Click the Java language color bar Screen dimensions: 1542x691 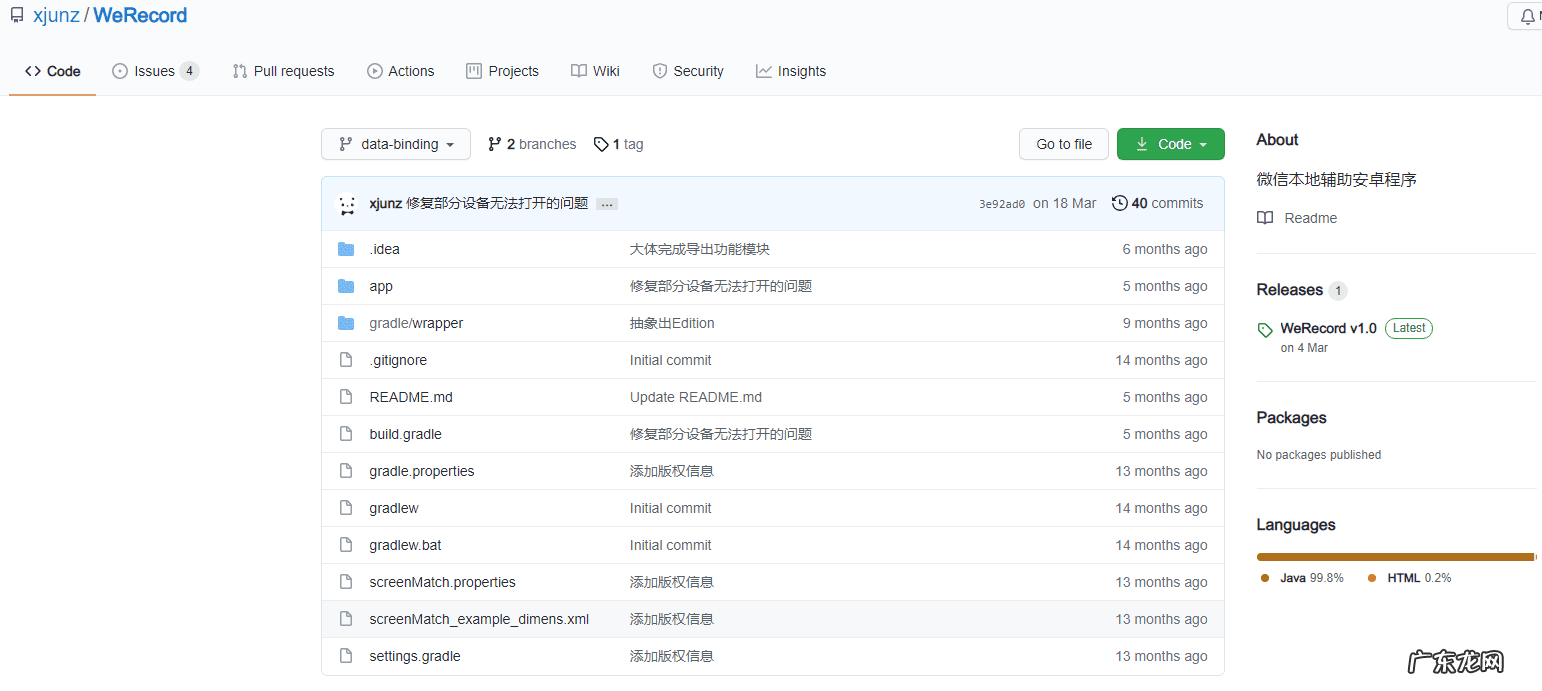click(1394, 557)
